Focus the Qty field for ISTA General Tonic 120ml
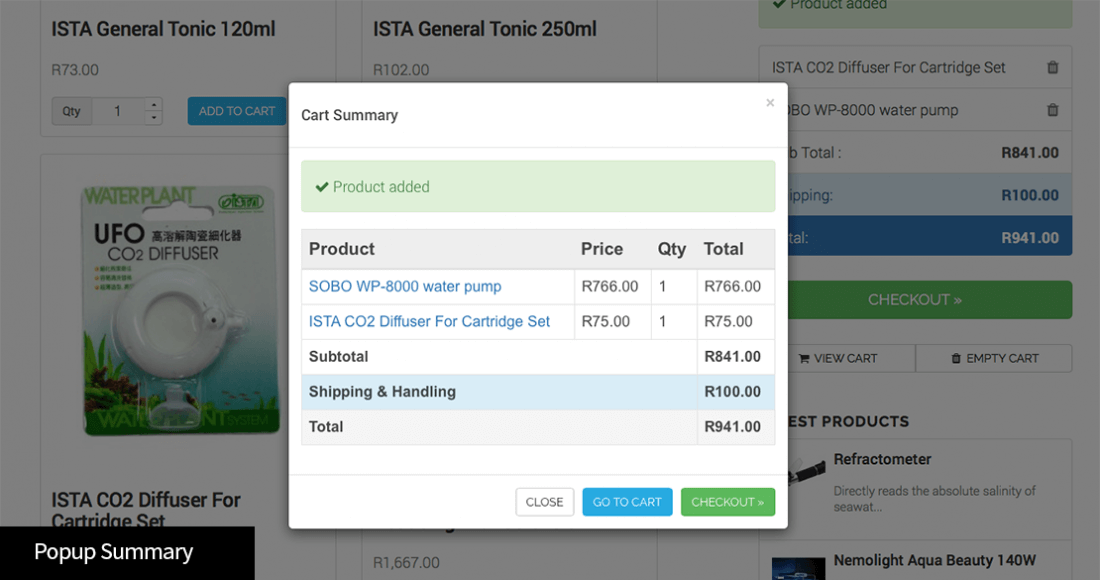This screenshot has height=580, width=1100. click(x=118, y=111)
